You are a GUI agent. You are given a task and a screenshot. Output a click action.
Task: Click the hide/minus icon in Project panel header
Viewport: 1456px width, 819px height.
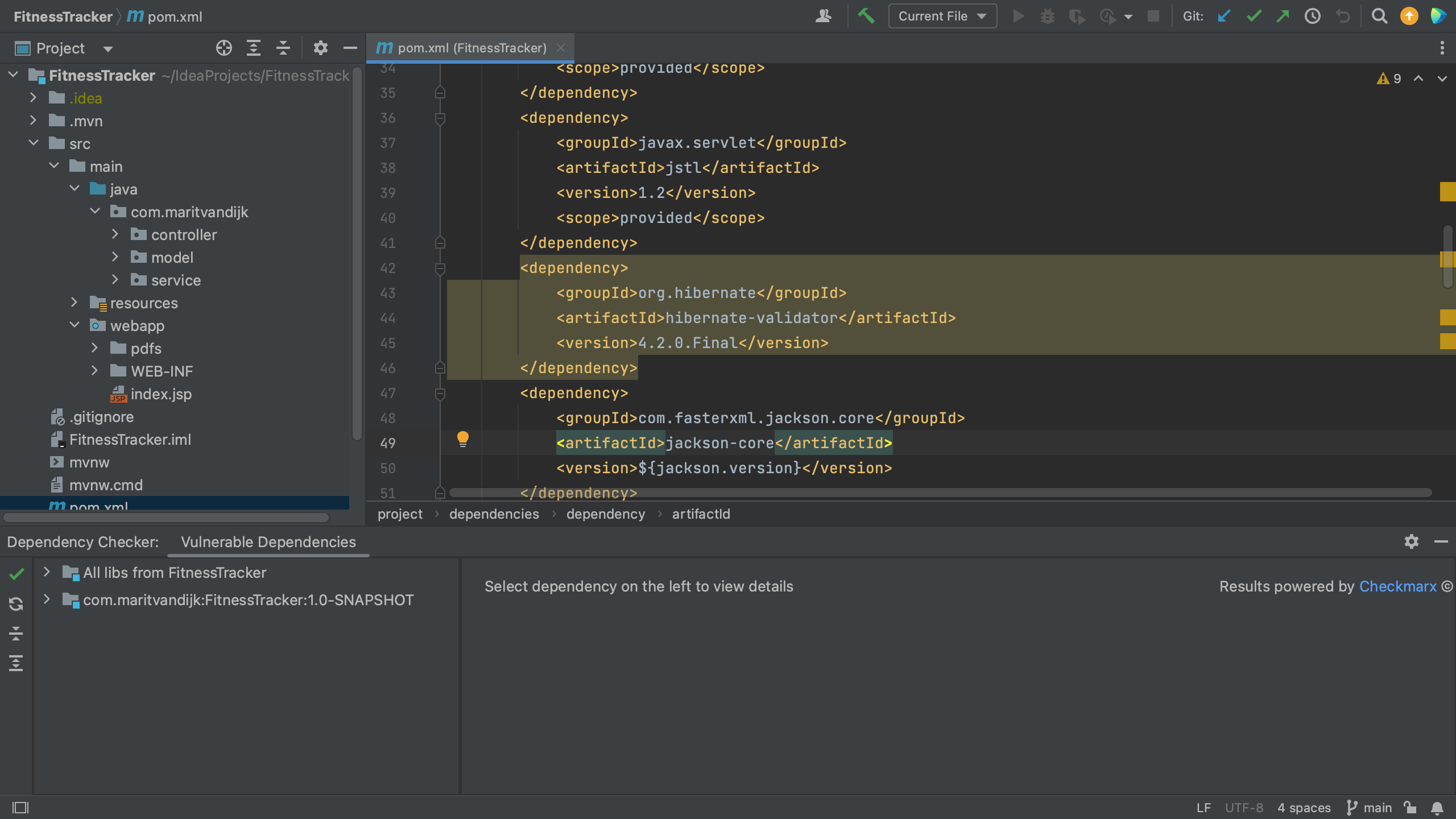(x=350, y=47)
